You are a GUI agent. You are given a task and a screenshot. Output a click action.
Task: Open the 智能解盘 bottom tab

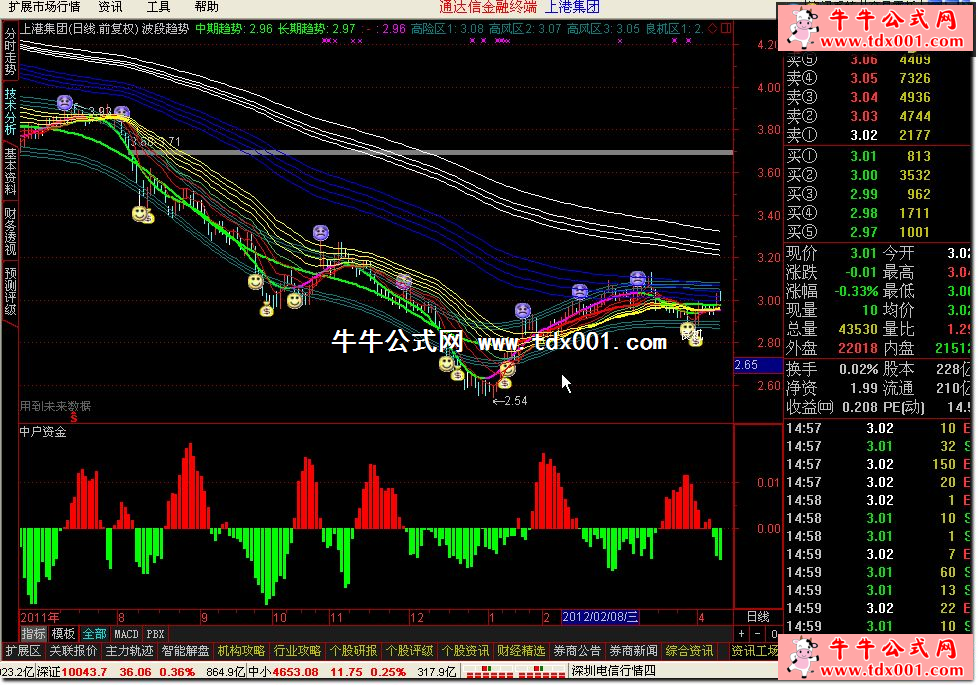point(185,651)
